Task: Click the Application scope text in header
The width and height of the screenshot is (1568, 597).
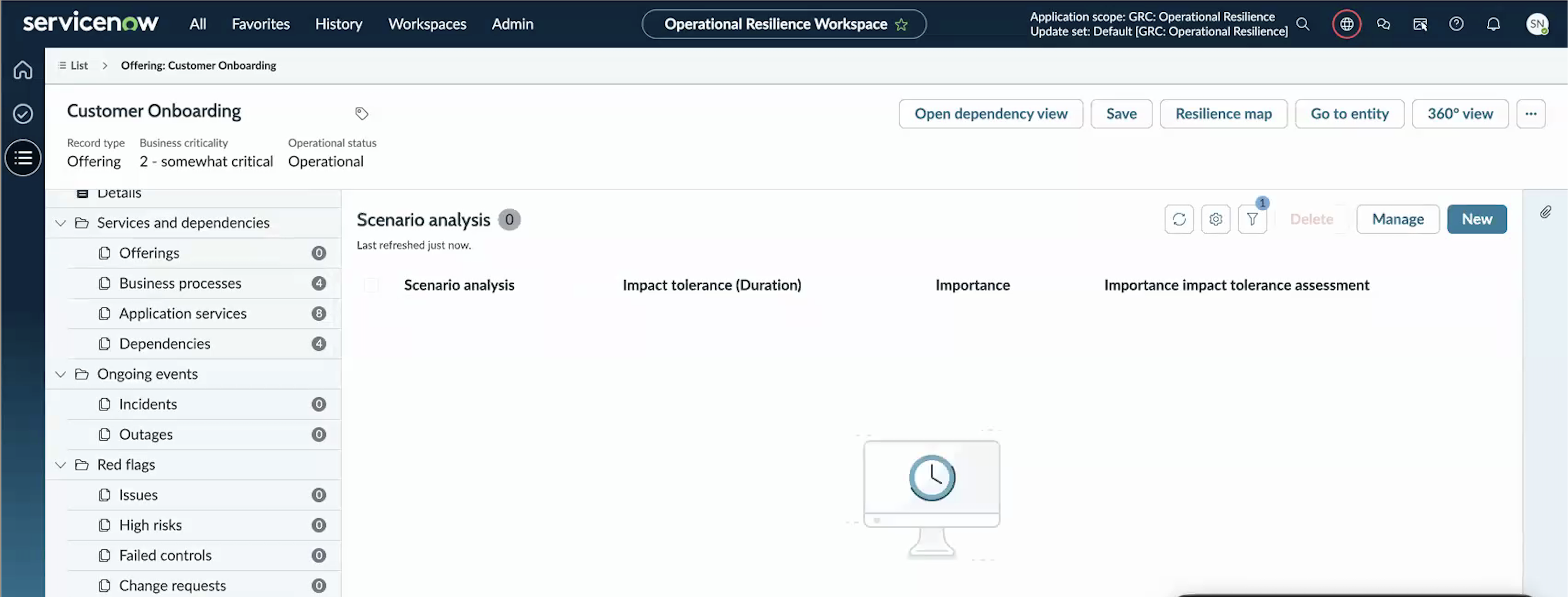Action: pyautogui.click(x=1152, y=16)
